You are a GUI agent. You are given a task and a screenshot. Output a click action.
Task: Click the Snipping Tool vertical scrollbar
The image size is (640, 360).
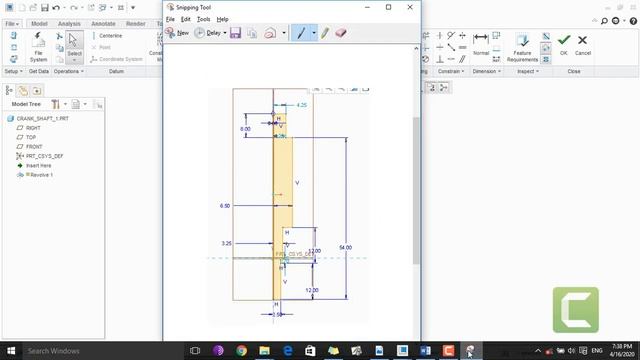tap(416, 191)
